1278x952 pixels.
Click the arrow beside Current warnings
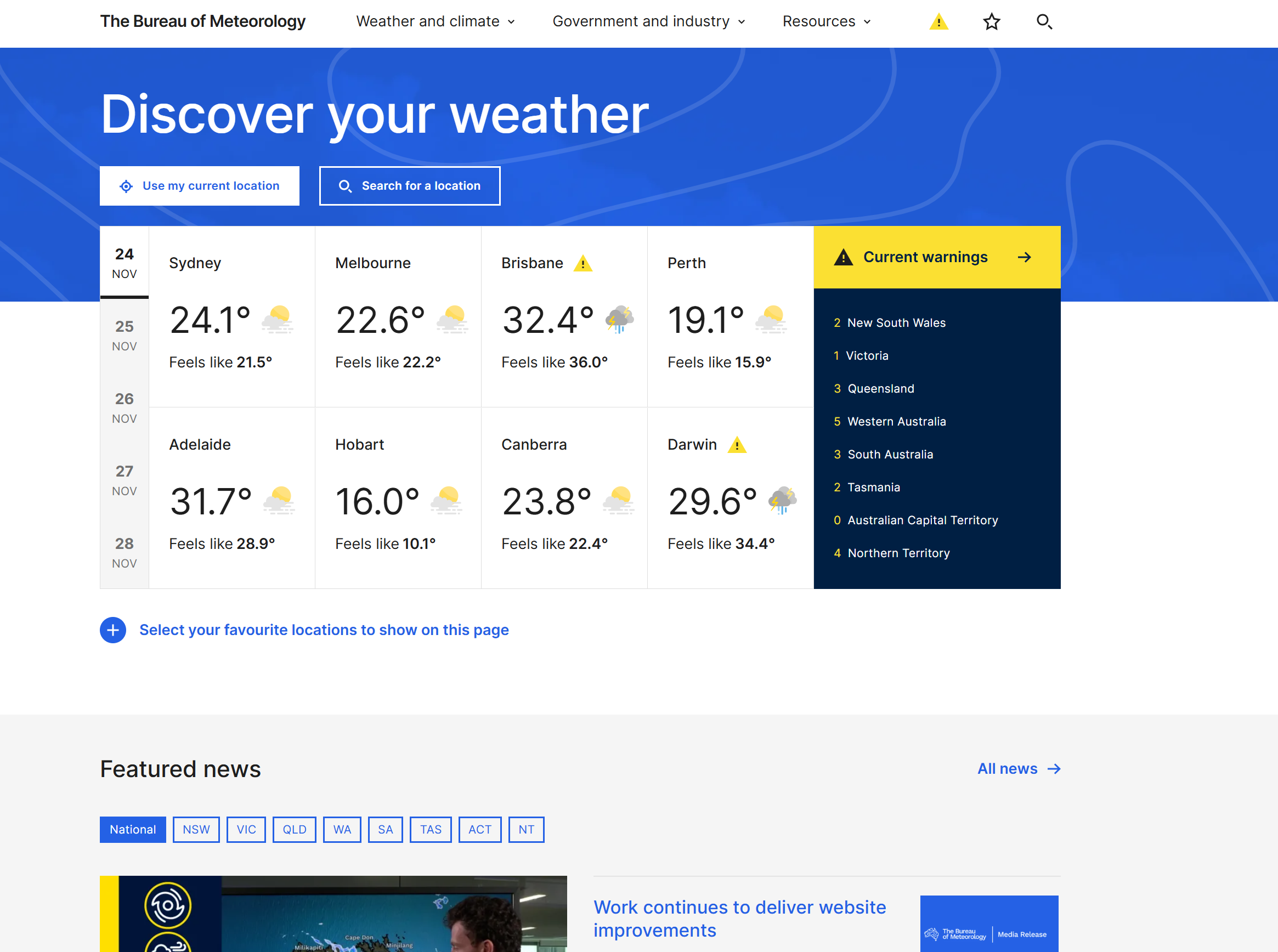coord(1025,257)
